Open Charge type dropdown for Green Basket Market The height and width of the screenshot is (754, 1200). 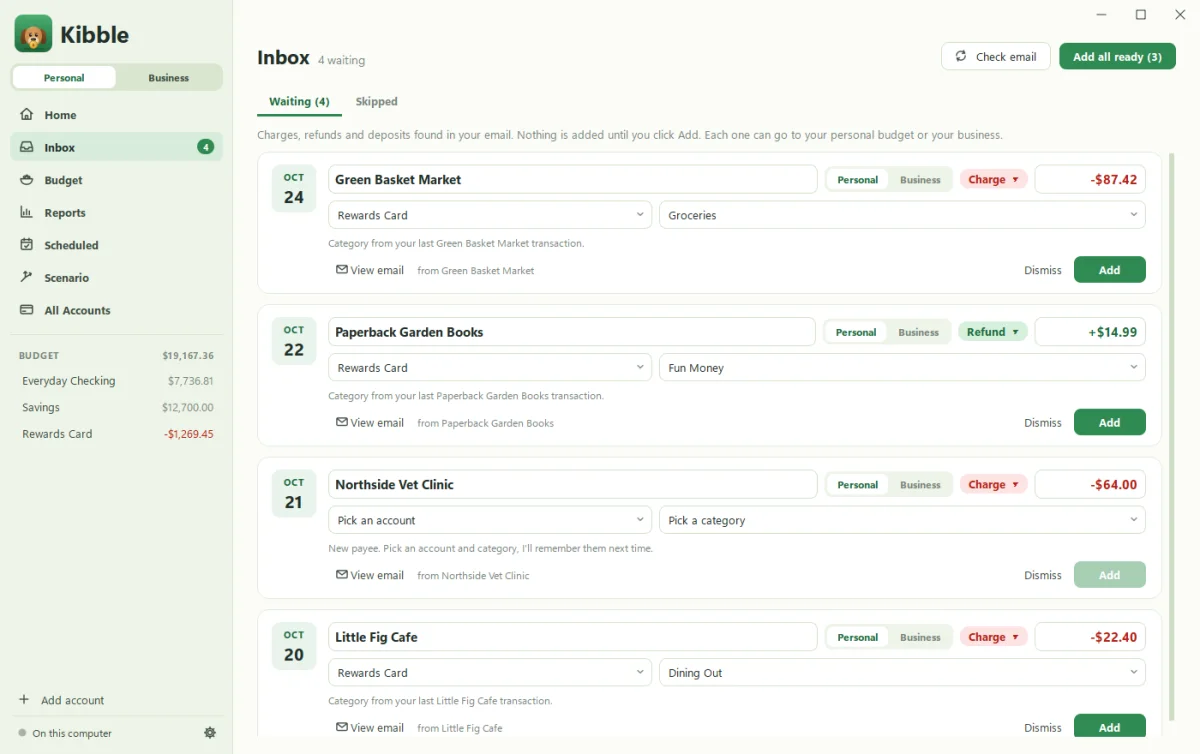coord(994,180)
